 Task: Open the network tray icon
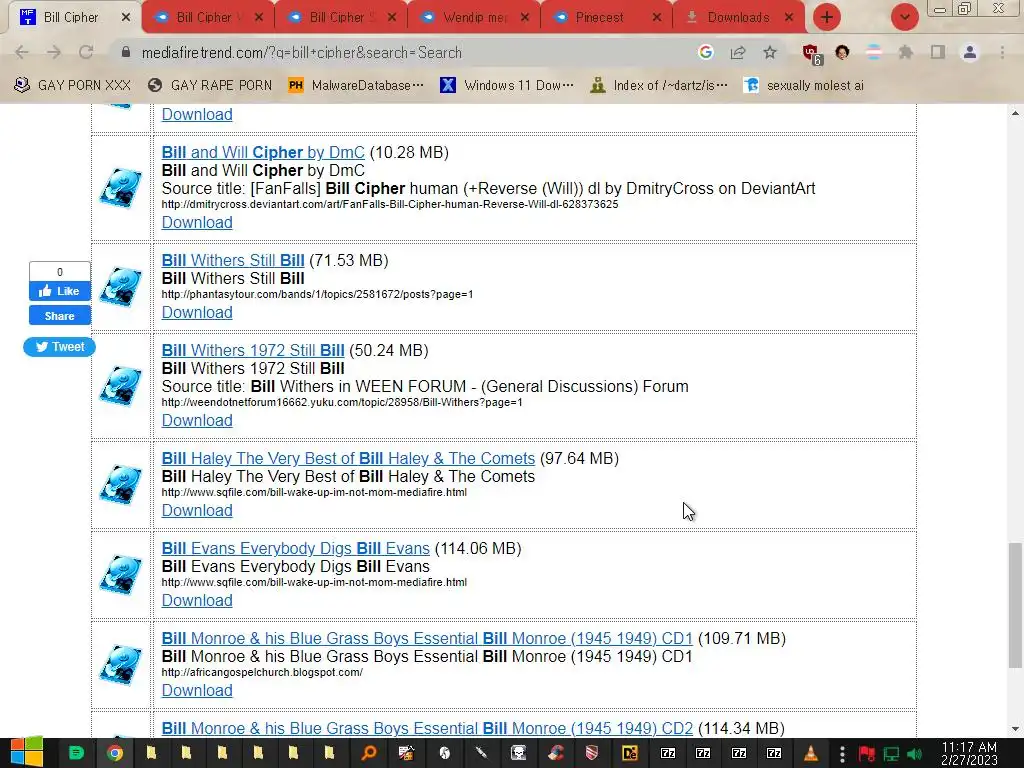pyautogui.click(x=891, y=754)
